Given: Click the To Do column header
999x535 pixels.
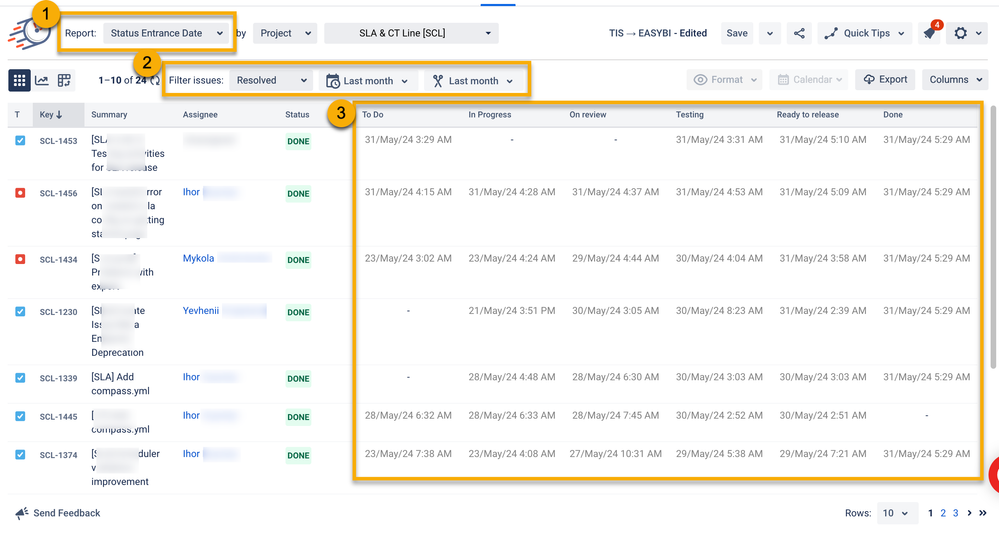Looking at the screenshot, I should pos(373,115).
